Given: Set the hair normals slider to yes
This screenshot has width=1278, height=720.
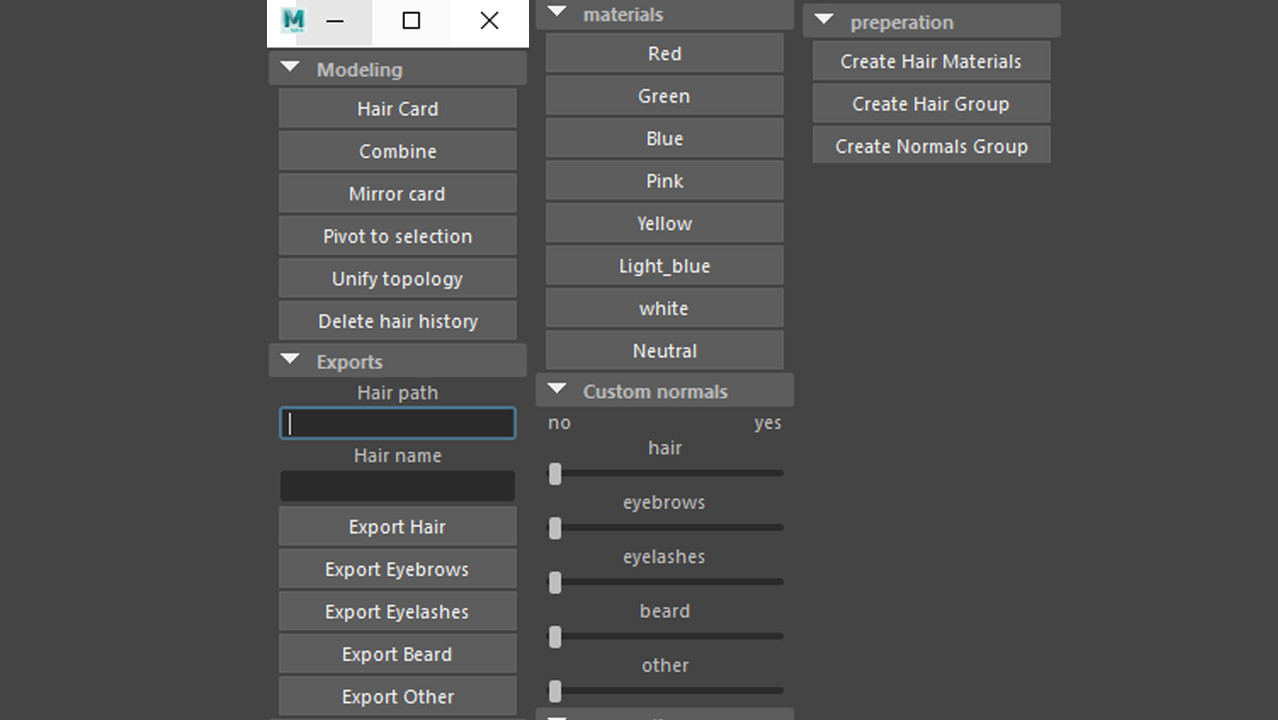Looking at the screenshot, I should [778, 474].
